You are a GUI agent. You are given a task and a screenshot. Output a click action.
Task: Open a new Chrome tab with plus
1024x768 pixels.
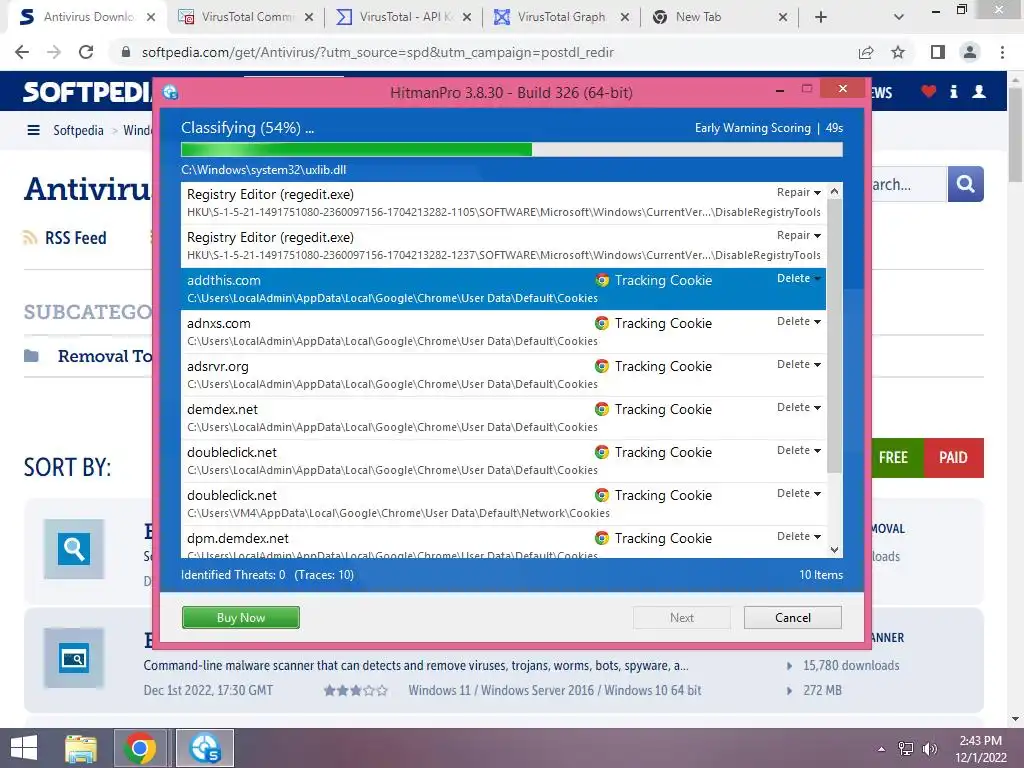[821, 17]
